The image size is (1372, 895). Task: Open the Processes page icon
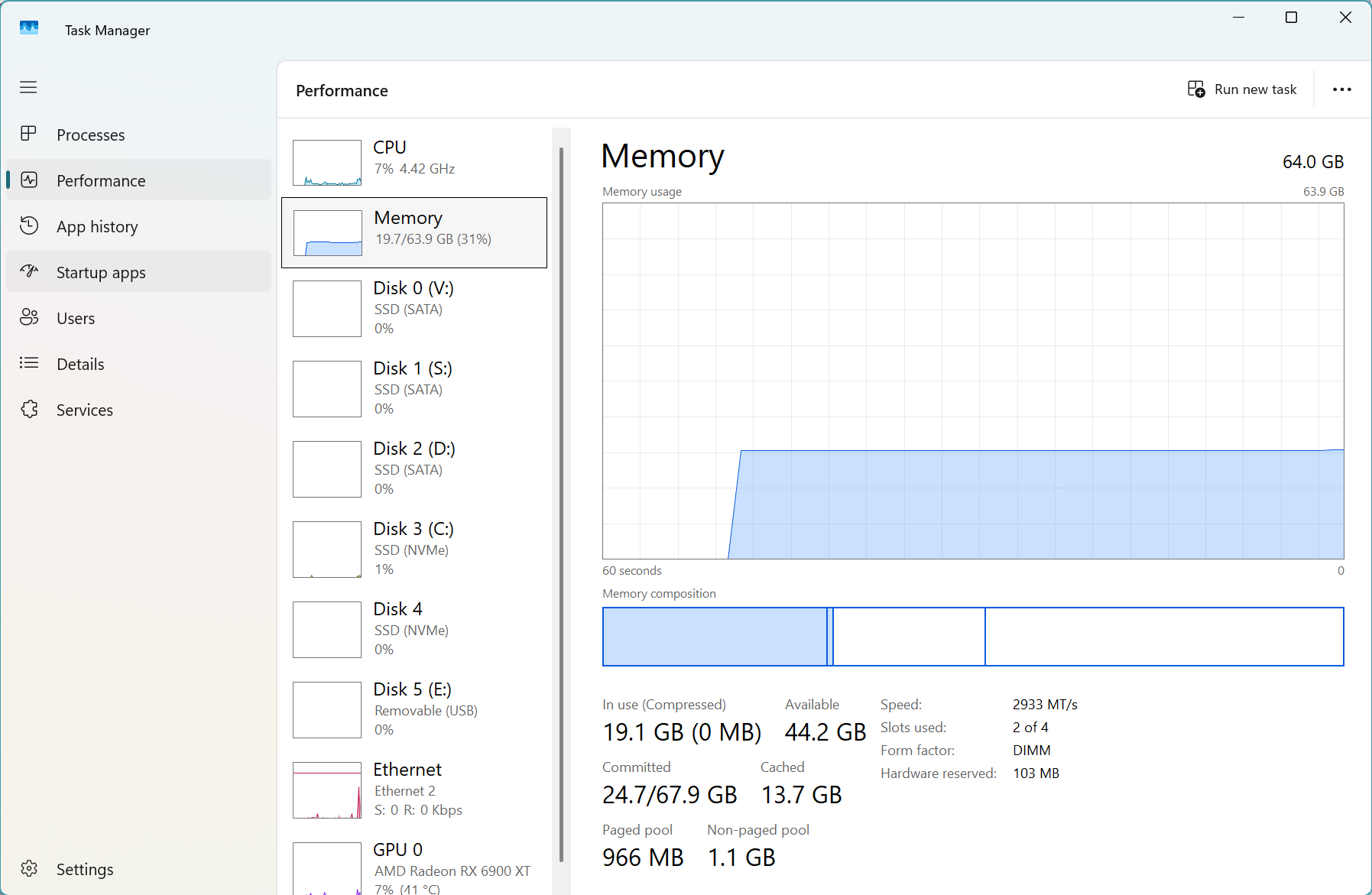(28, 134)
